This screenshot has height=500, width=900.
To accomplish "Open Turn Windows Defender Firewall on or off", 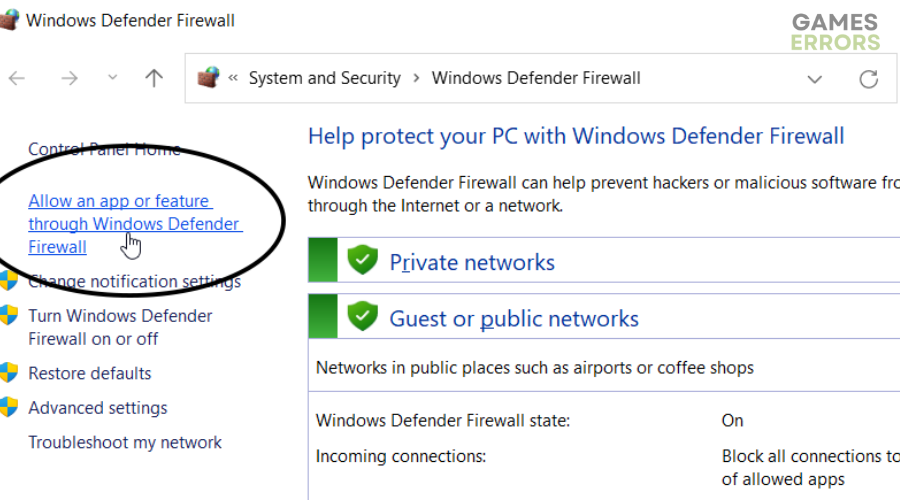I will 120,327.
